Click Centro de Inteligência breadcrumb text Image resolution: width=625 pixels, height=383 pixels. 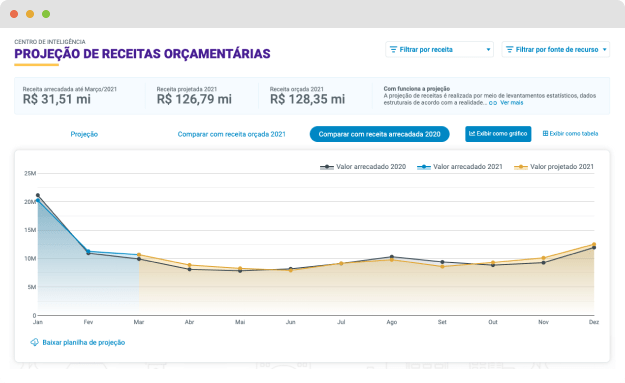point(50,41)
